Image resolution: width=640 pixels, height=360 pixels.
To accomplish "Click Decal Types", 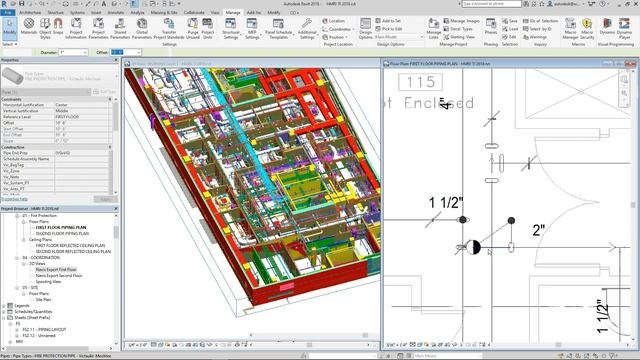I will [x=458, y=29].
